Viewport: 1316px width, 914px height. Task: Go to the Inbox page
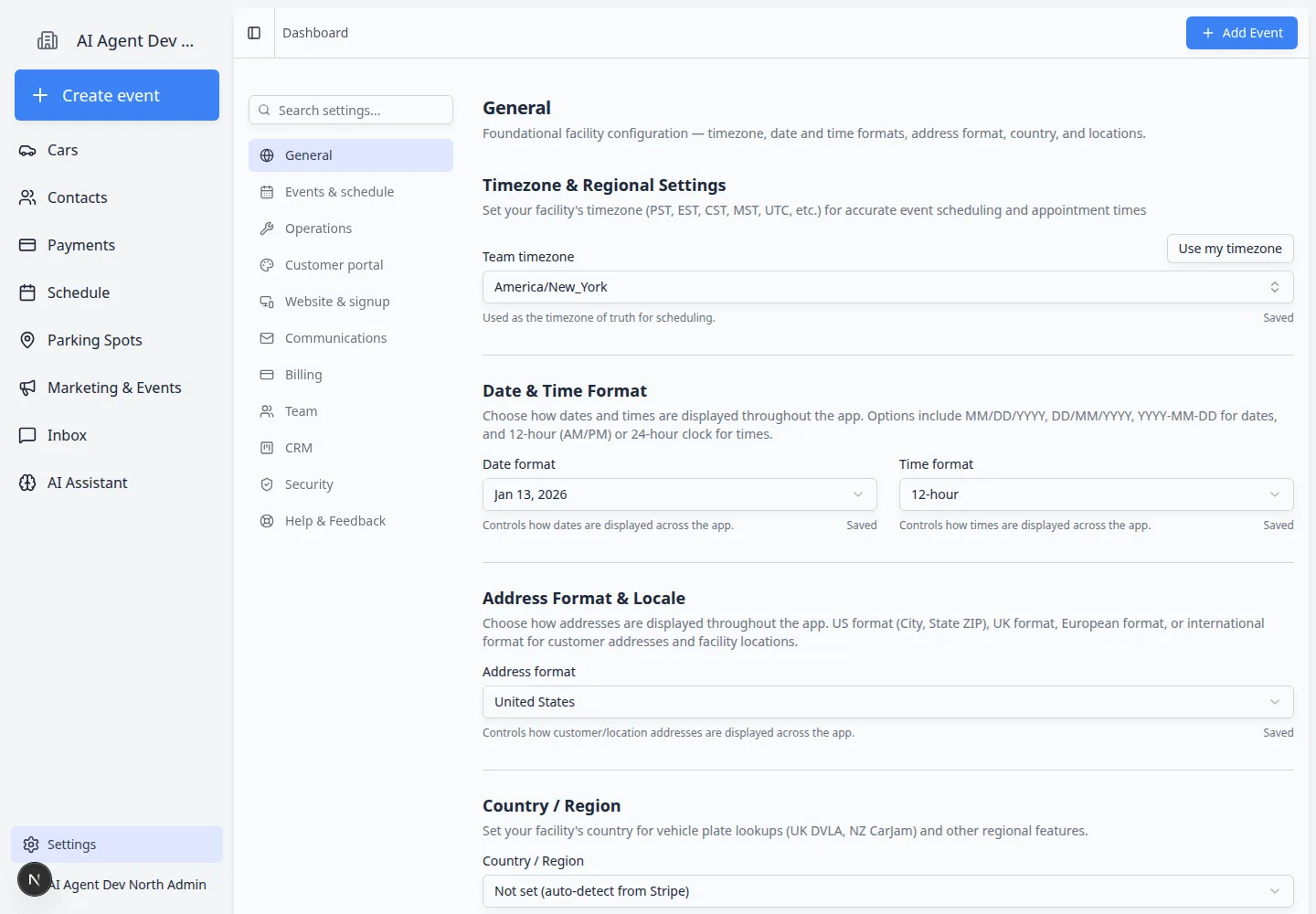click(x=117, y=435)
